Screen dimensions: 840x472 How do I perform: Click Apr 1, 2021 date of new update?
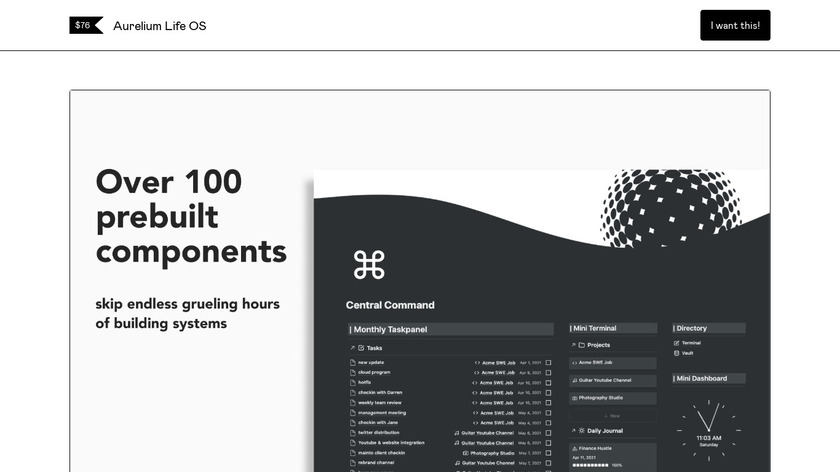pos(530,363)
